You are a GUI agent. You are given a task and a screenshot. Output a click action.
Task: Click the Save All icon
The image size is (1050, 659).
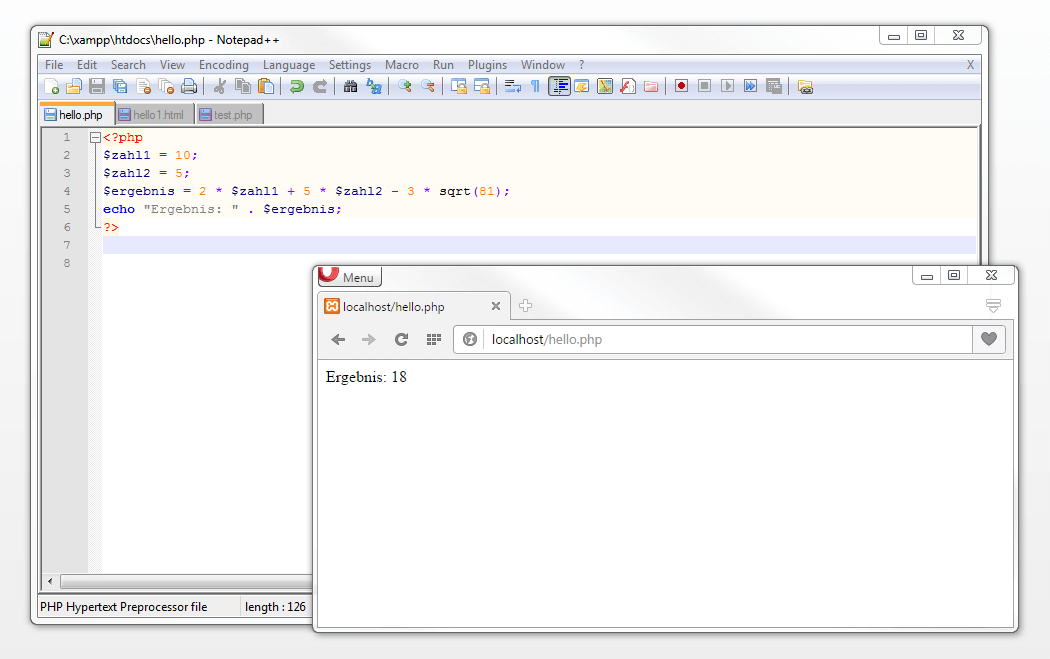pos(120,86)
